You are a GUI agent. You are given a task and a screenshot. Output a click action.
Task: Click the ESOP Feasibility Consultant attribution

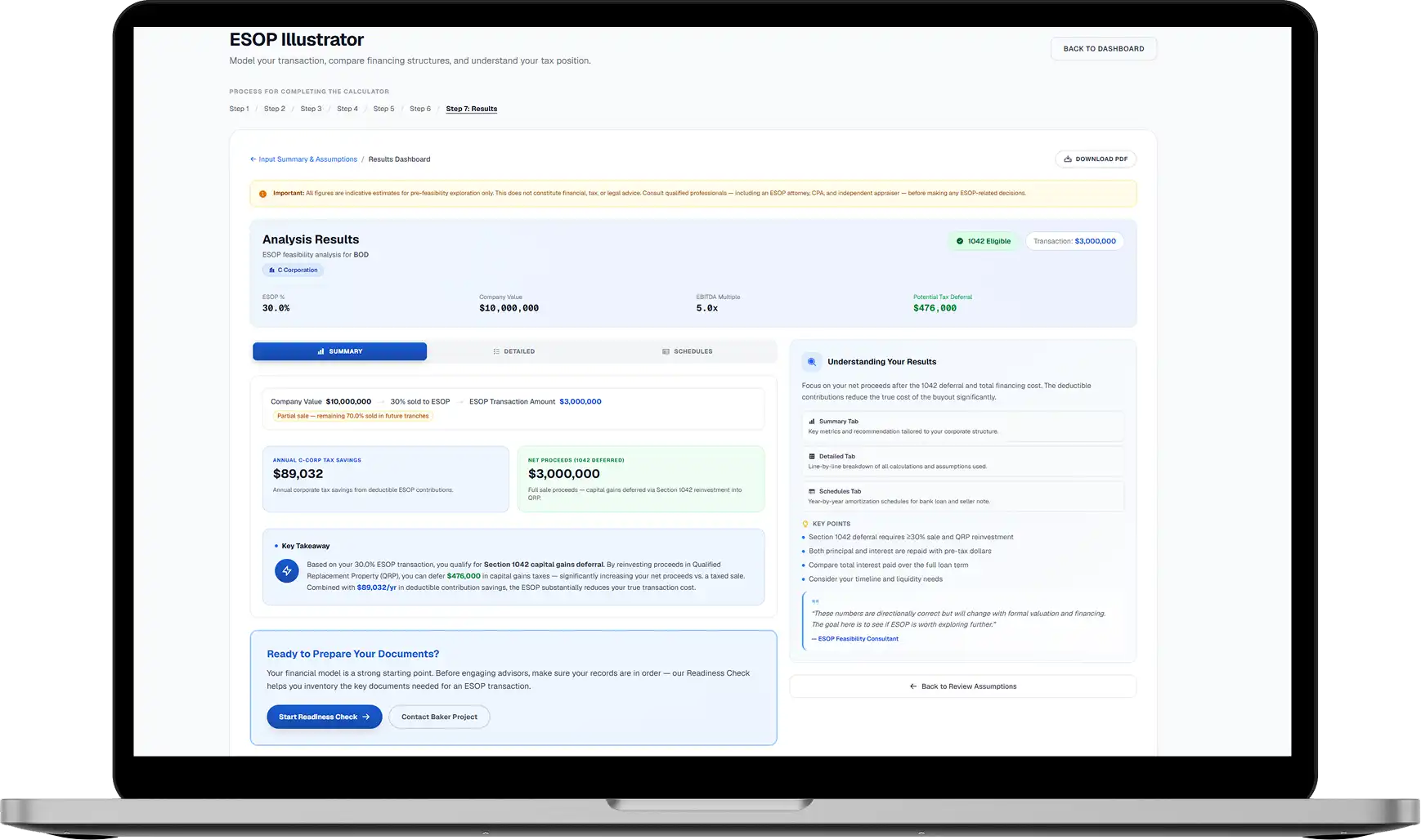pos(855,639)
